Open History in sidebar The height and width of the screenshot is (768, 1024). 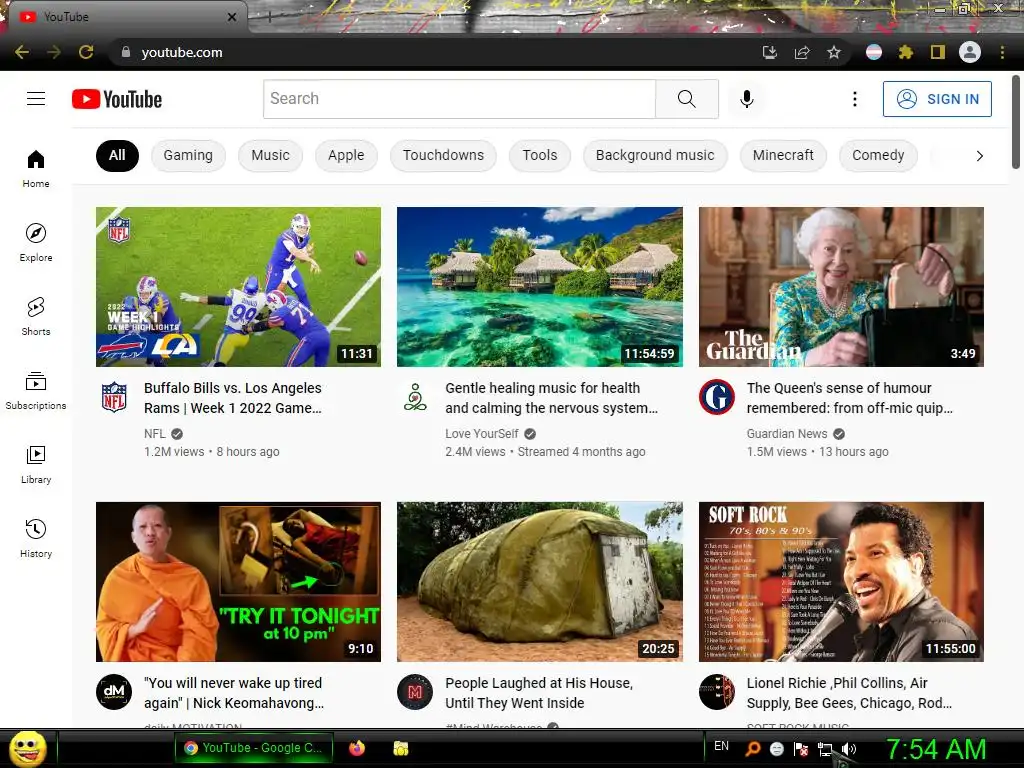[x=36, y=539]
